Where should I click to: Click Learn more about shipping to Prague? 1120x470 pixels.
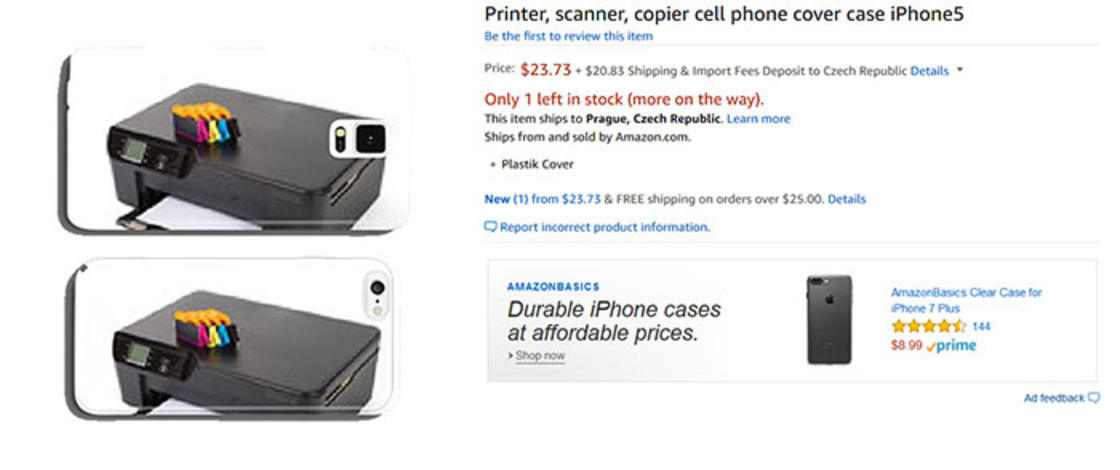tap(758, 119)
